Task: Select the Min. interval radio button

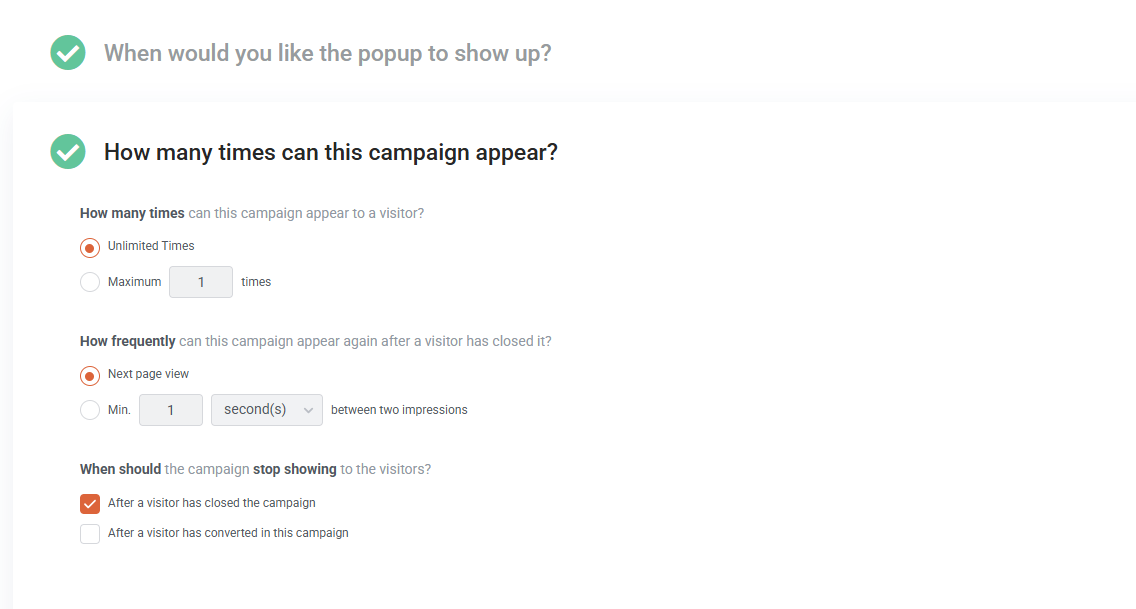Action: [90, 410]
